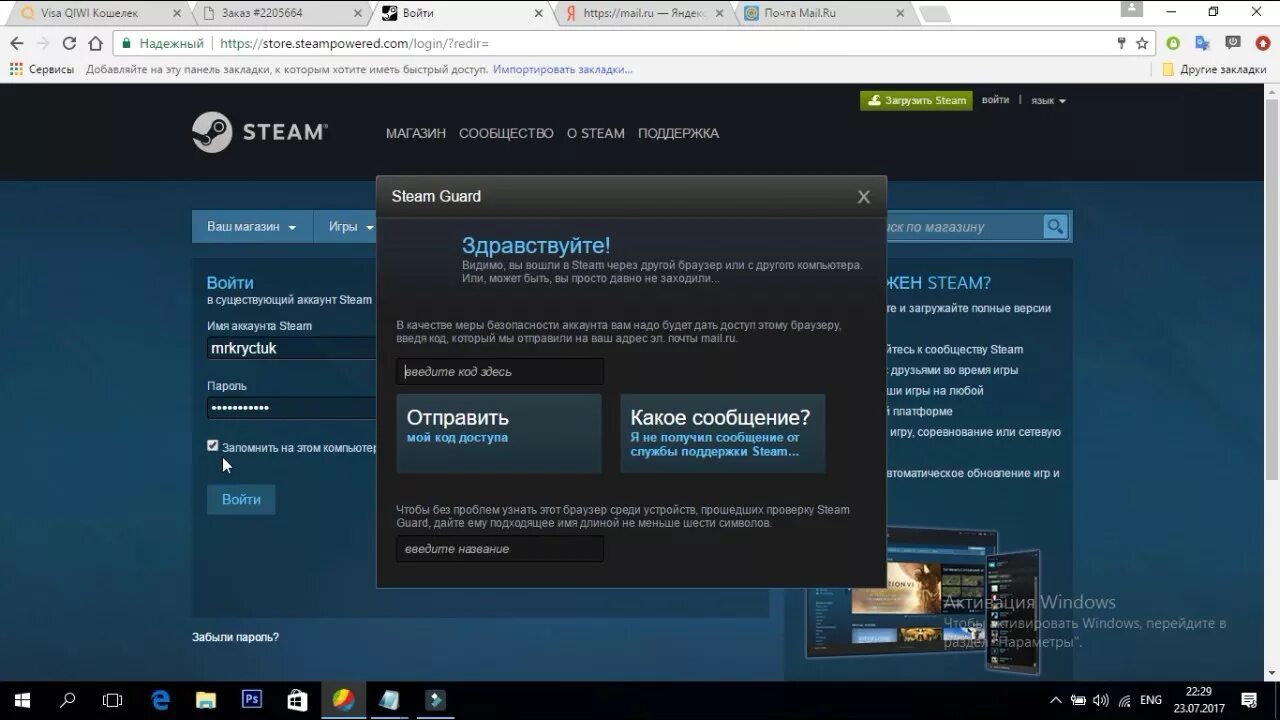This screenshot has width=1280, height=720.
Task: Open the Сервисы apps shortcut
Action: pyautogui.click(x=42, y=69)
